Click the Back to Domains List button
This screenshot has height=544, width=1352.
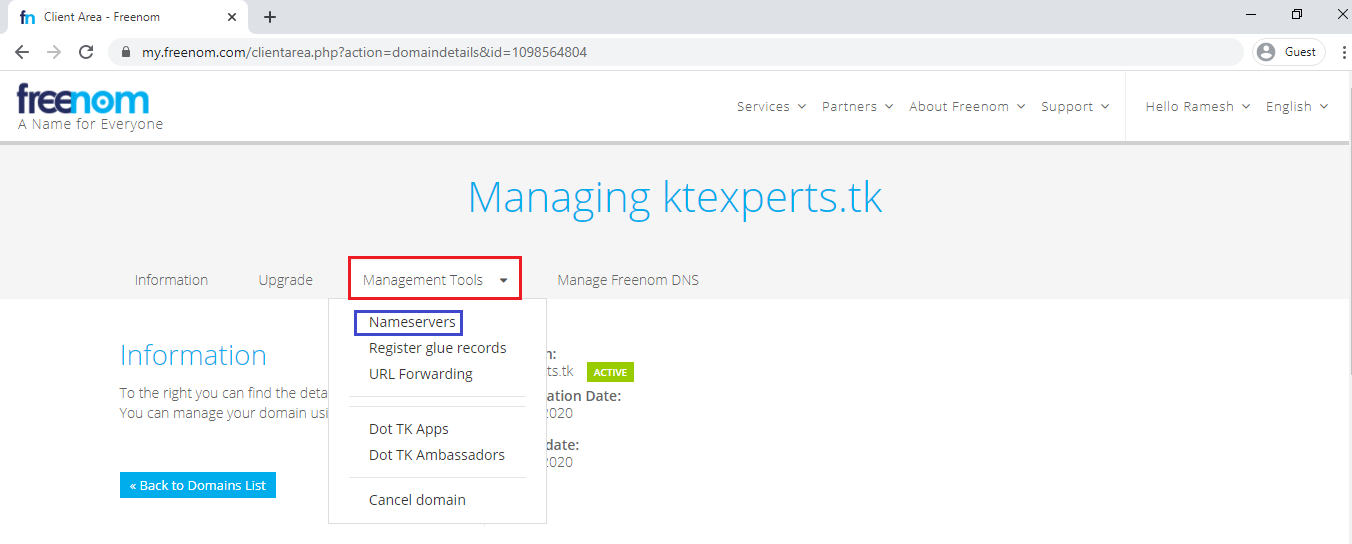pyautogui.click(x=198, y=485)
